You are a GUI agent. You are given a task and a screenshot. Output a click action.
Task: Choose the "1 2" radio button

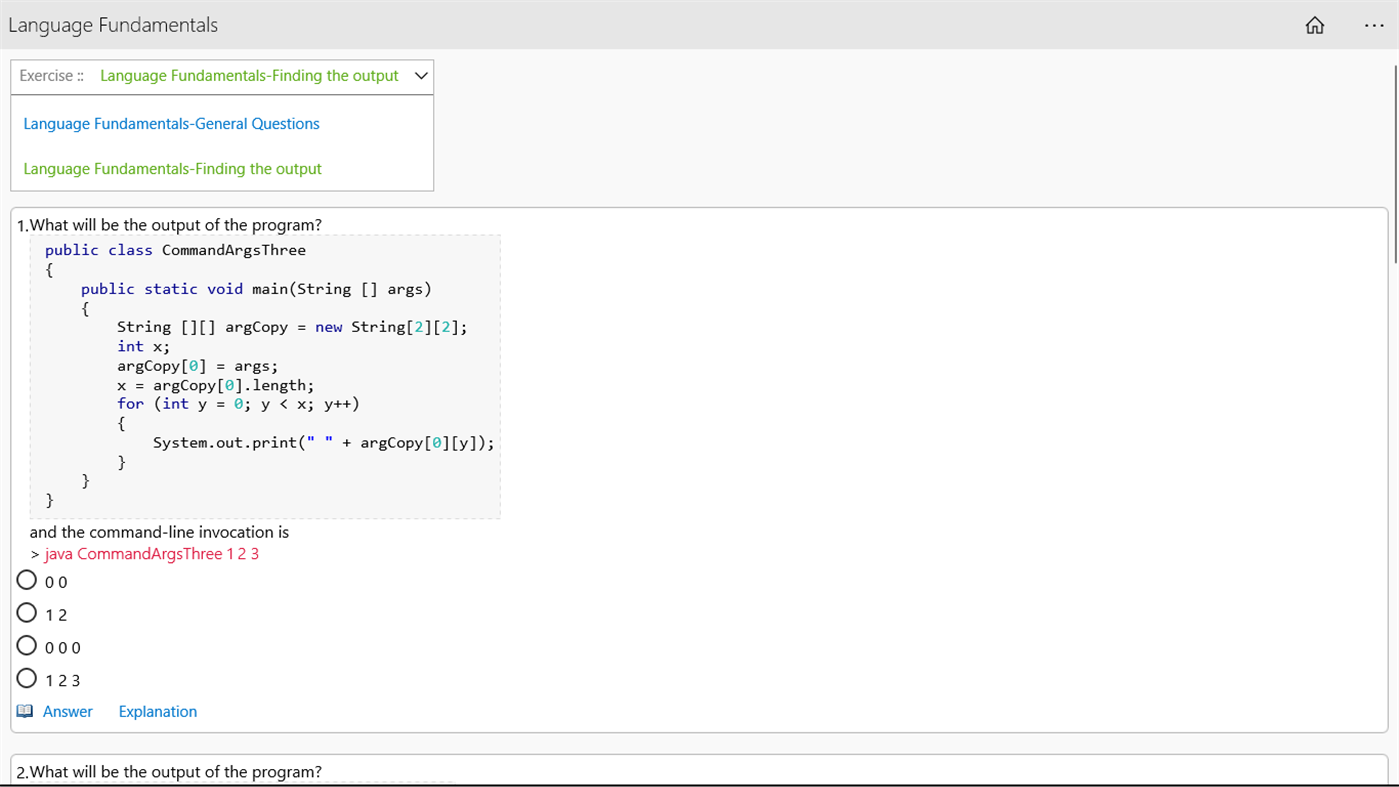27,613
